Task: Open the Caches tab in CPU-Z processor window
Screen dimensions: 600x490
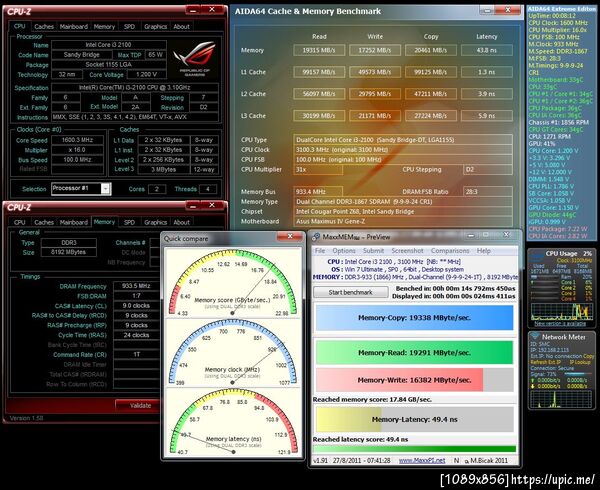Action: tap(44, 27)
